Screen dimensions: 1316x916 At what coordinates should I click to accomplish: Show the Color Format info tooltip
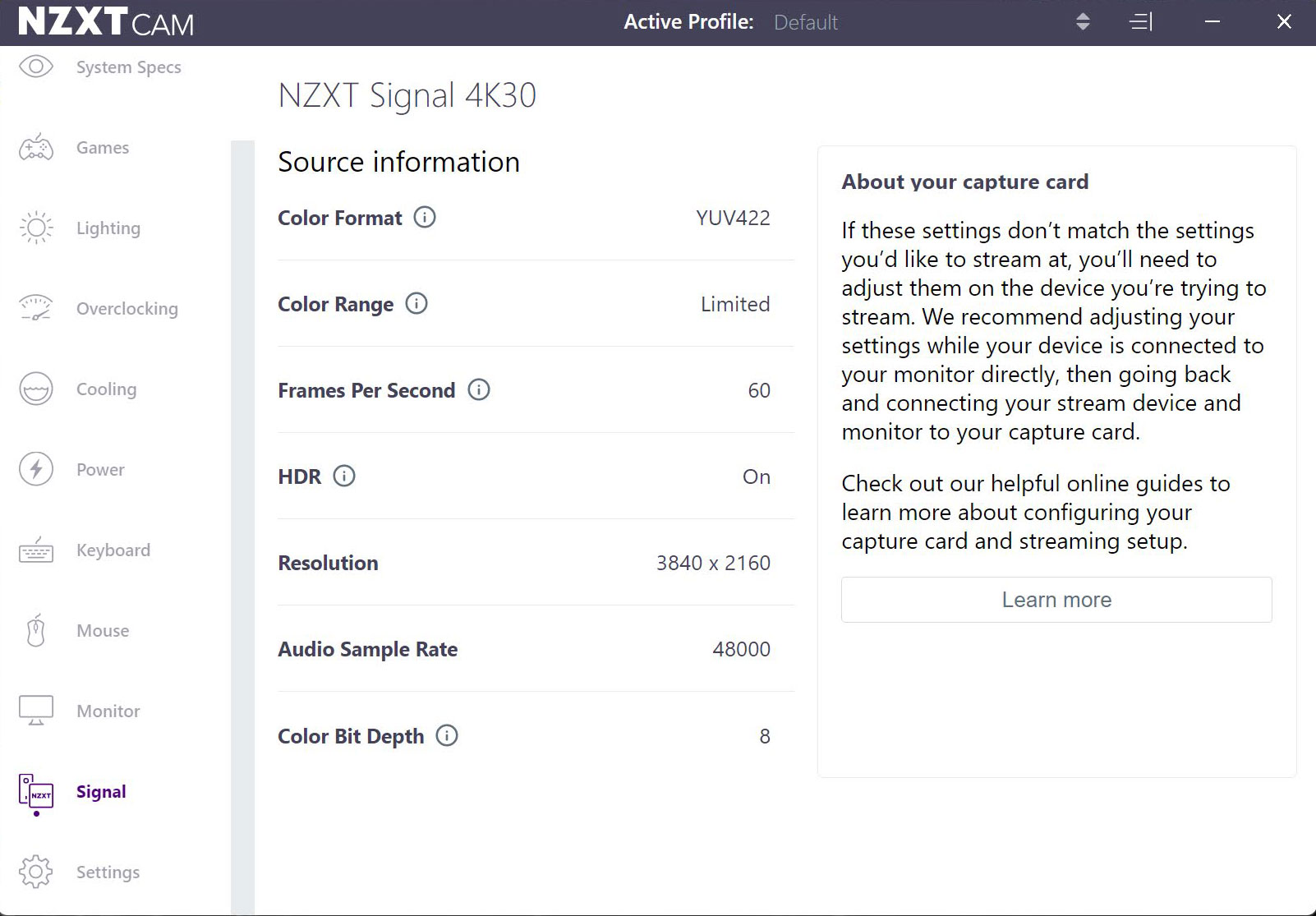(x=425, y=218)
